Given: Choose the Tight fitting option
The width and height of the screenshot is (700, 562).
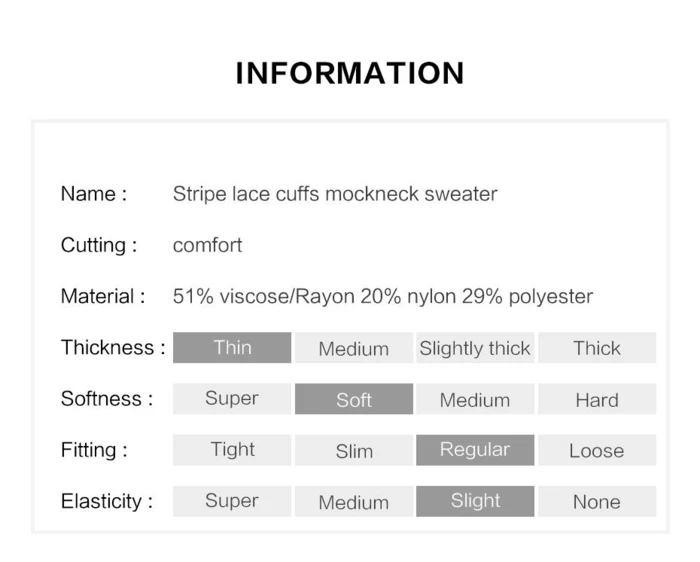Looking at the screenshot, I should coord(232,450).
